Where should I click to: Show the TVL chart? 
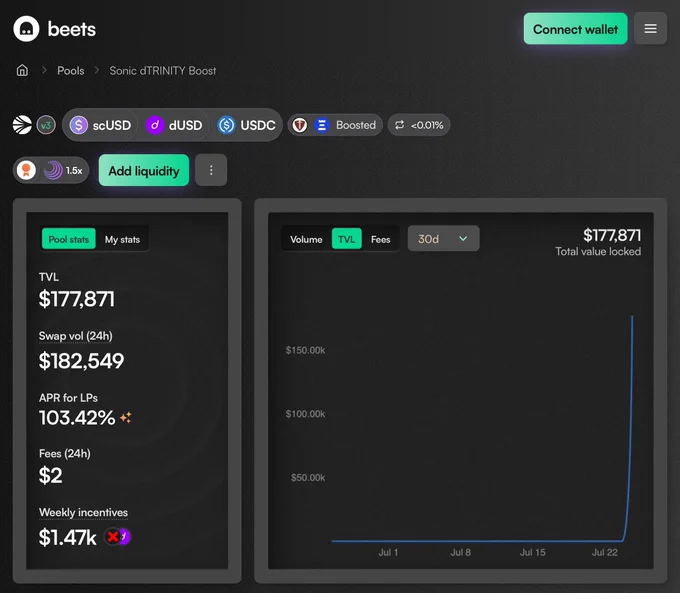click(x=347, y=239)
